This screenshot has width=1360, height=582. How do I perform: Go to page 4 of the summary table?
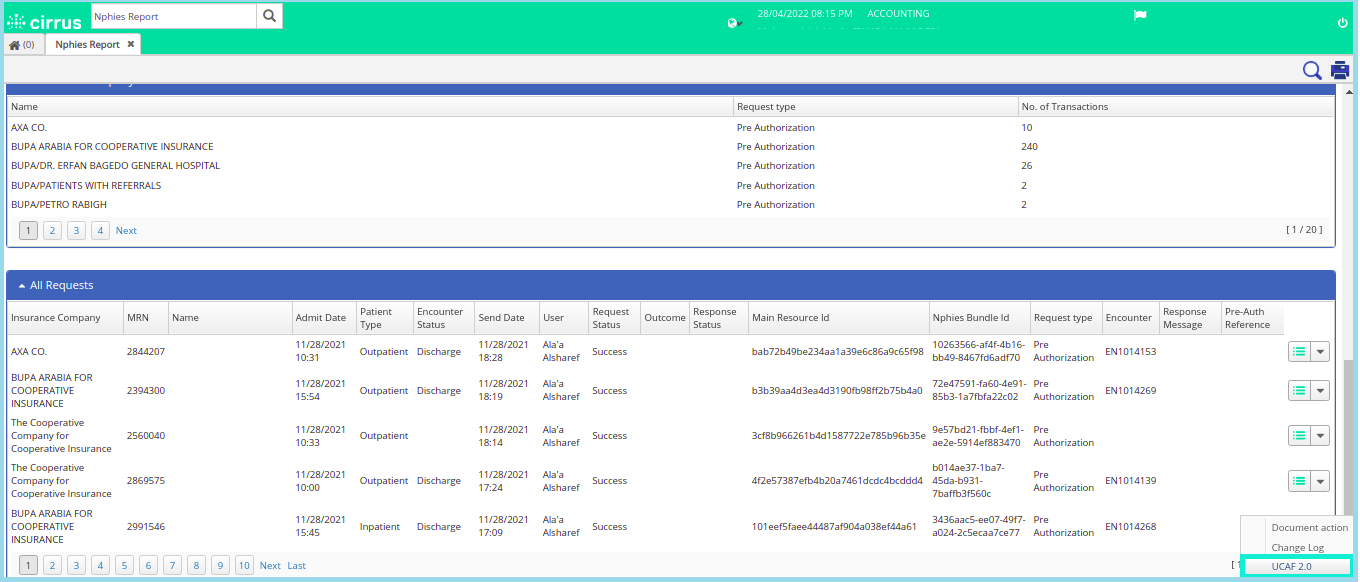tap(100, 231)
